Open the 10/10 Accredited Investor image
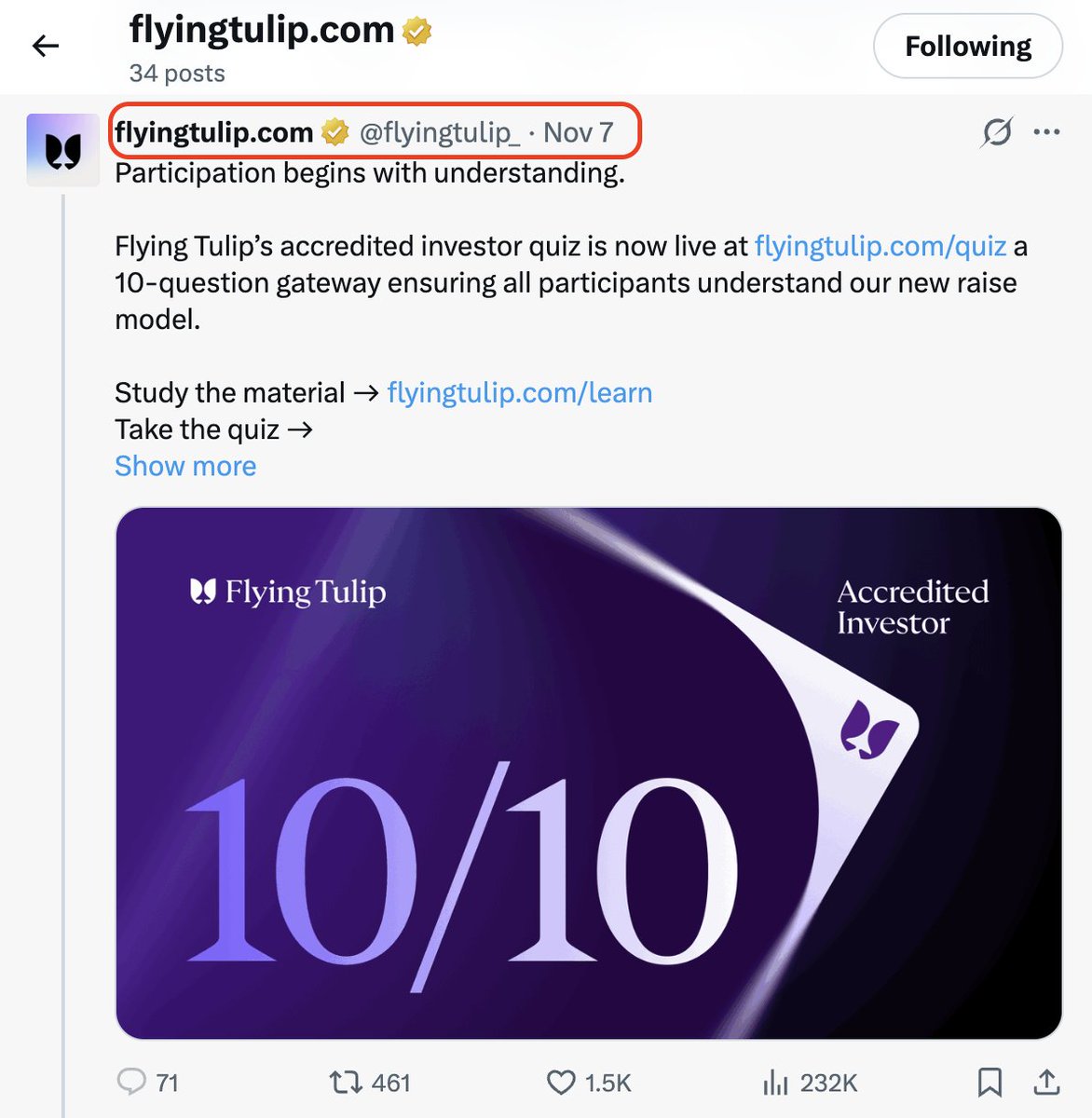The width and height of the screenshot is (1092, 1118). (589, 772)
